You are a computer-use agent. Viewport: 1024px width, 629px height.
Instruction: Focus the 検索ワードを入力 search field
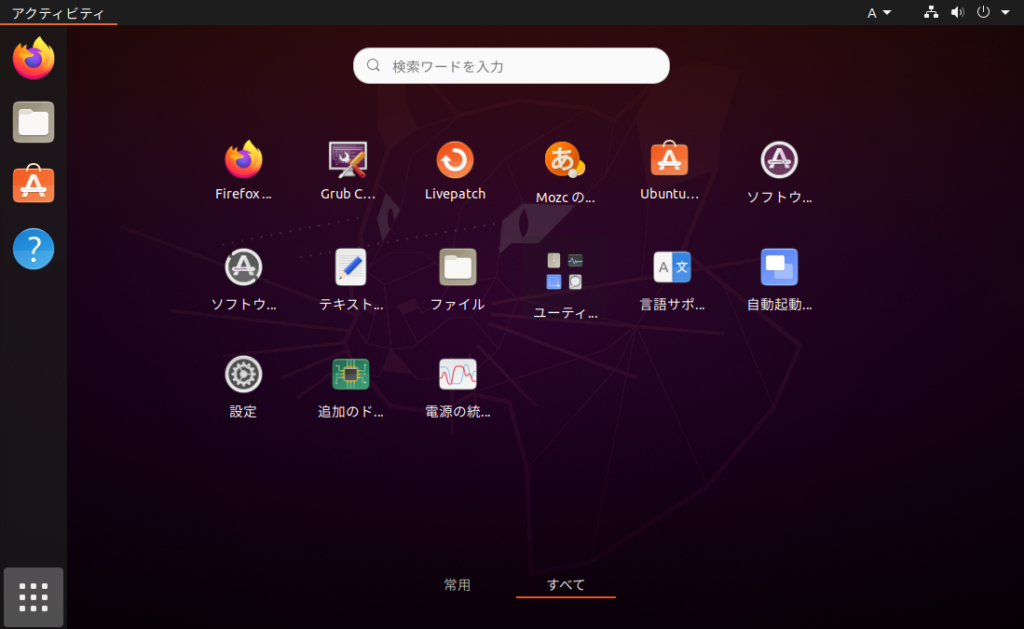coord(511,65)
